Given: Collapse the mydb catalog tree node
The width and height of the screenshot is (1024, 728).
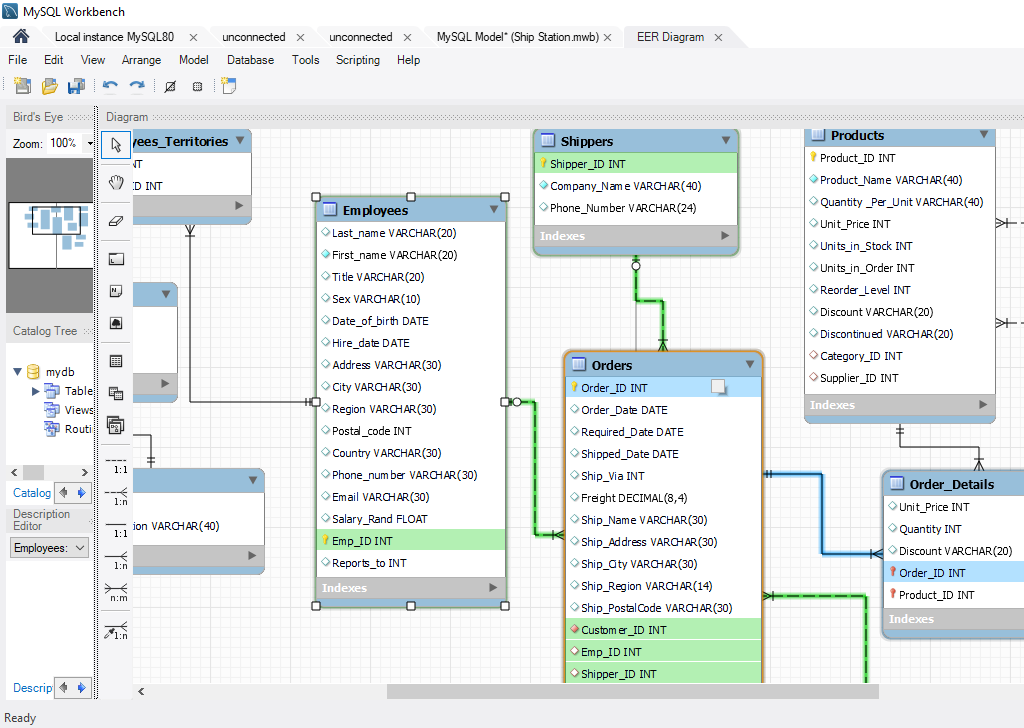Looking at the screenshot, I should (x=18, y=372).
